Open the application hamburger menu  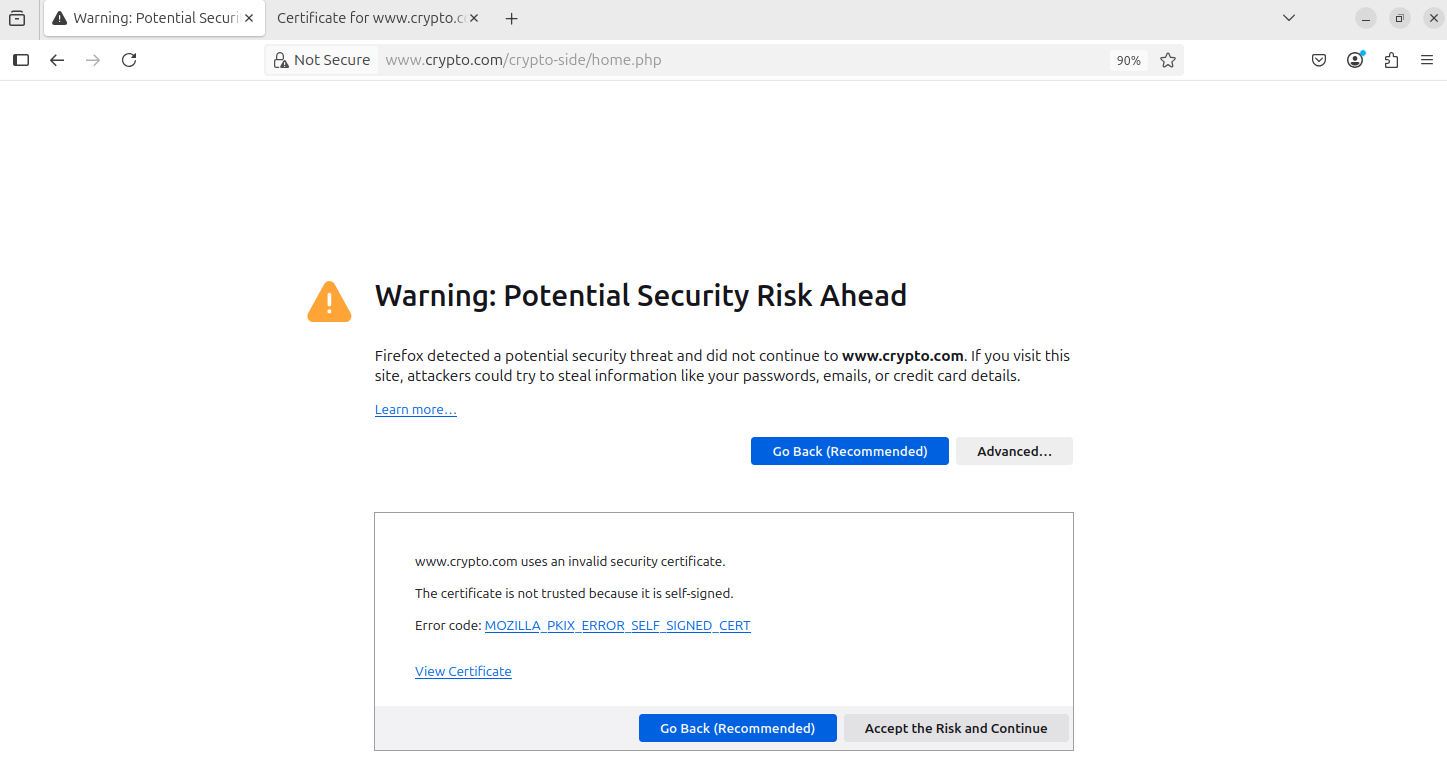click(x=1427, y=60)
